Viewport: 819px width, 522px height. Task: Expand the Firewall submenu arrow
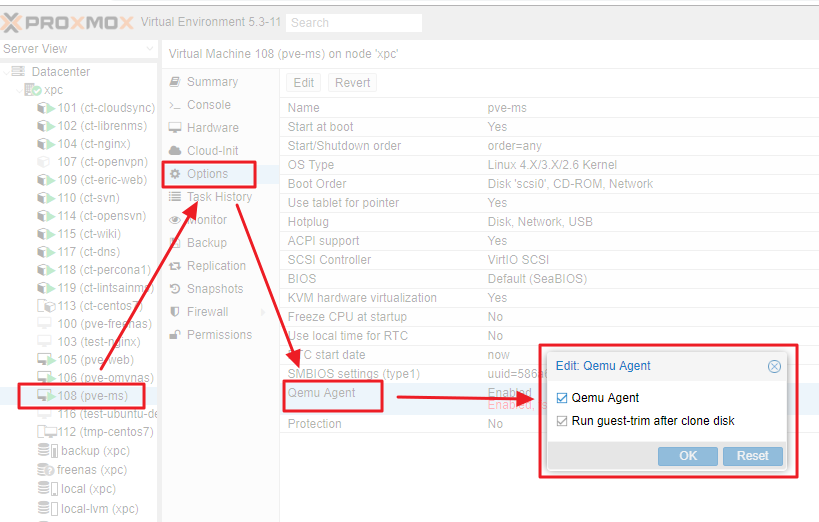click(263, 312)
